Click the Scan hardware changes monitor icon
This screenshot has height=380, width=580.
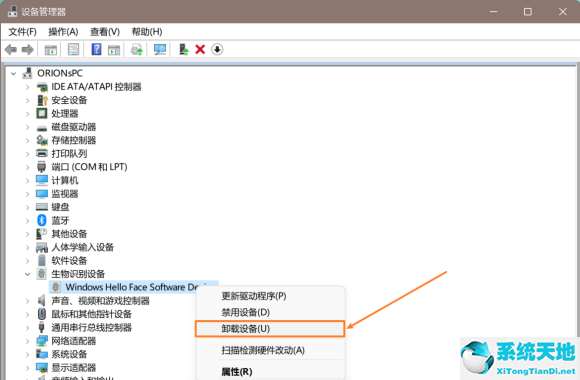click(x=160, y=50)
